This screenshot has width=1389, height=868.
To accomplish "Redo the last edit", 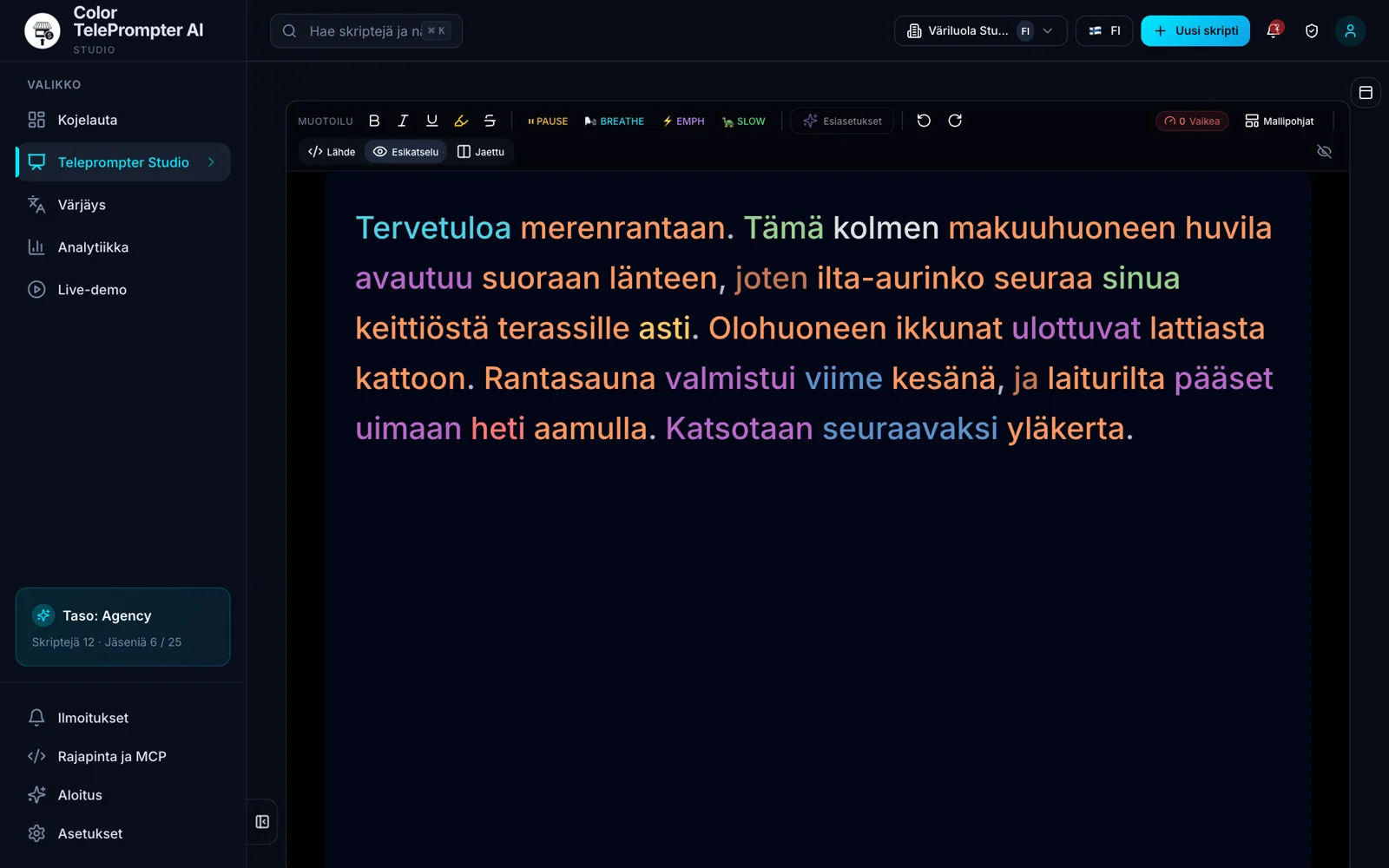I will tap(955, 121).
